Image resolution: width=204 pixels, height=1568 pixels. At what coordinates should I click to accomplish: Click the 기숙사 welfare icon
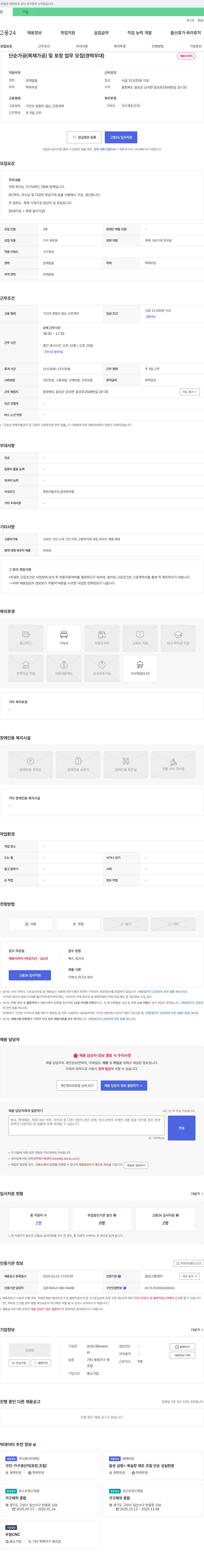[64, 638]
